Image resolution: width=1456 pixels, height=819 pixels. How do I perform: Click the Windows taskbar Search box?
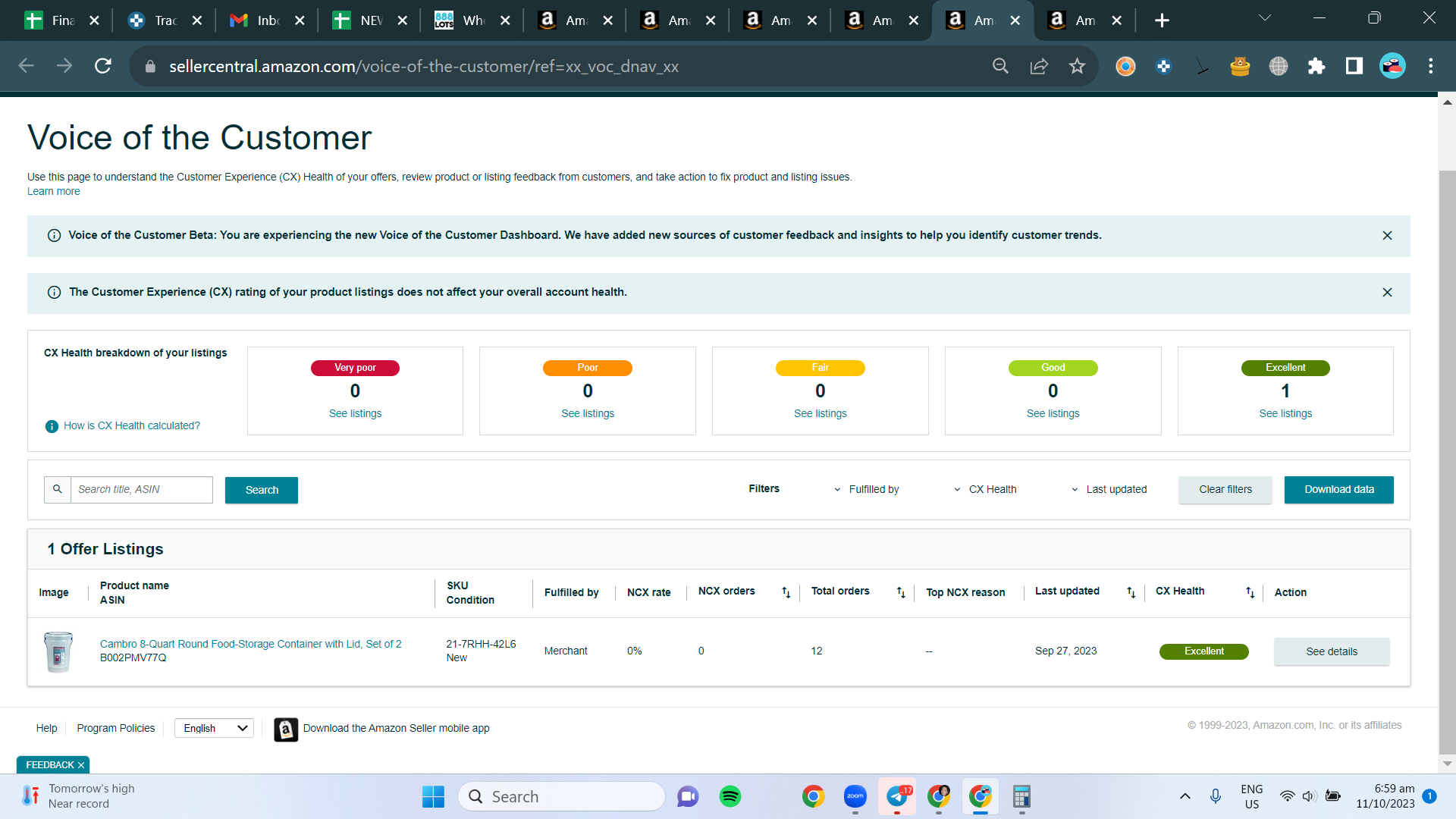tap(561, 796)
